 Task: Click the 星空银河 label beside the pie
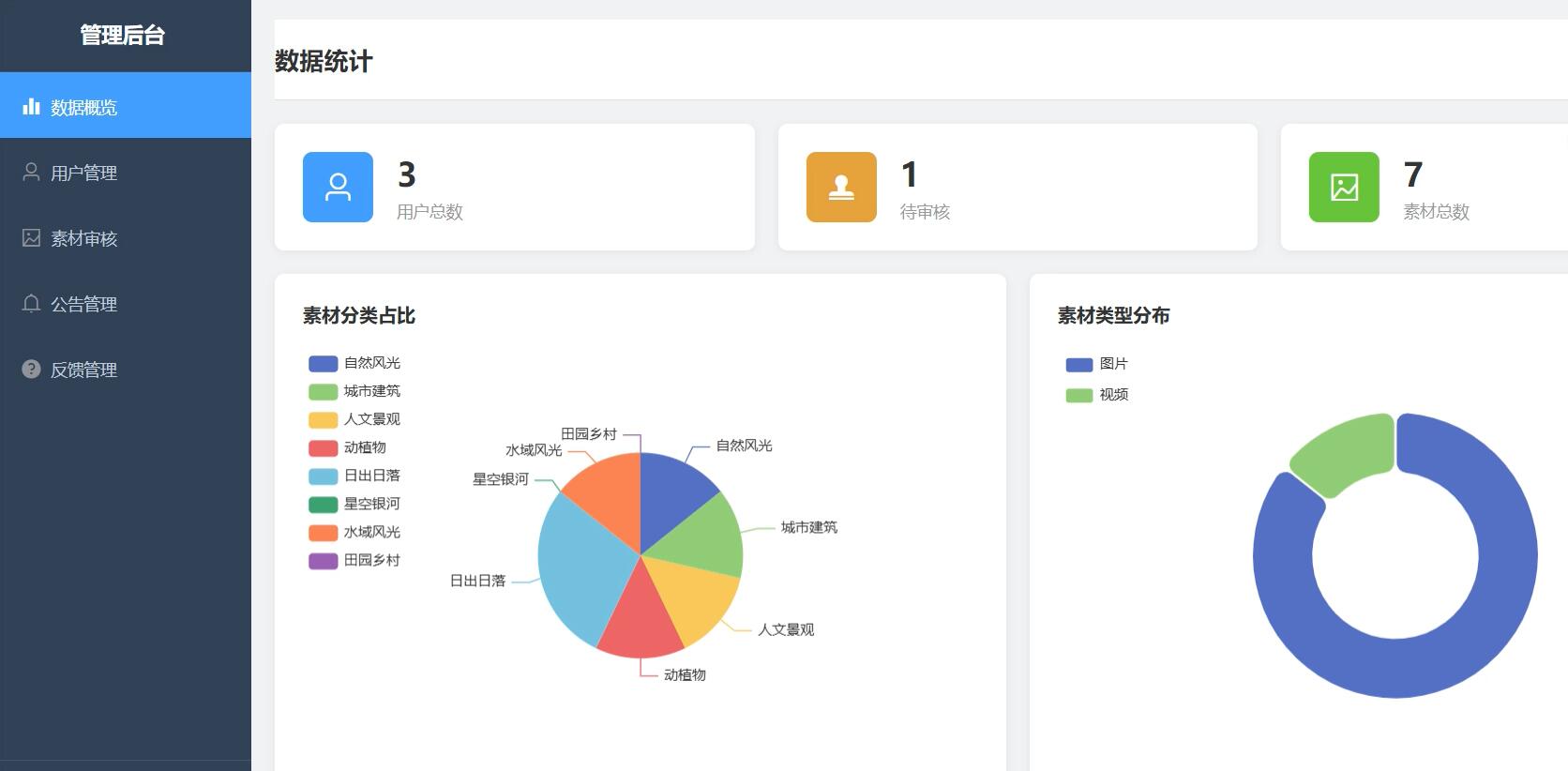click(x=501, y=479)
